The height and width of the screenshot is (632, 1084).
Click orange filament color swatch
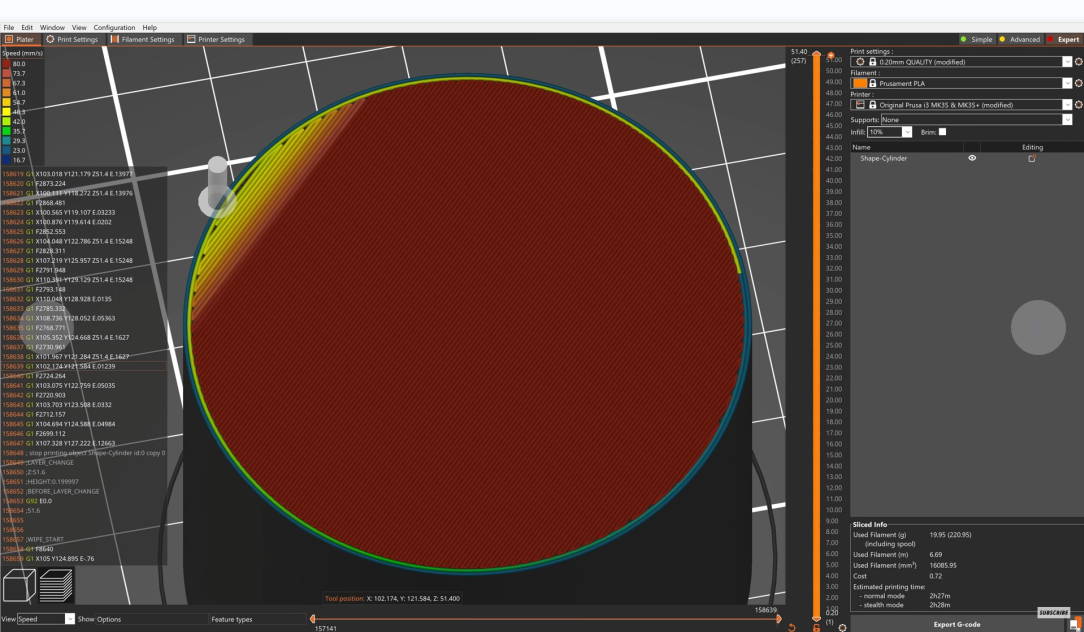tap(860, 83)
